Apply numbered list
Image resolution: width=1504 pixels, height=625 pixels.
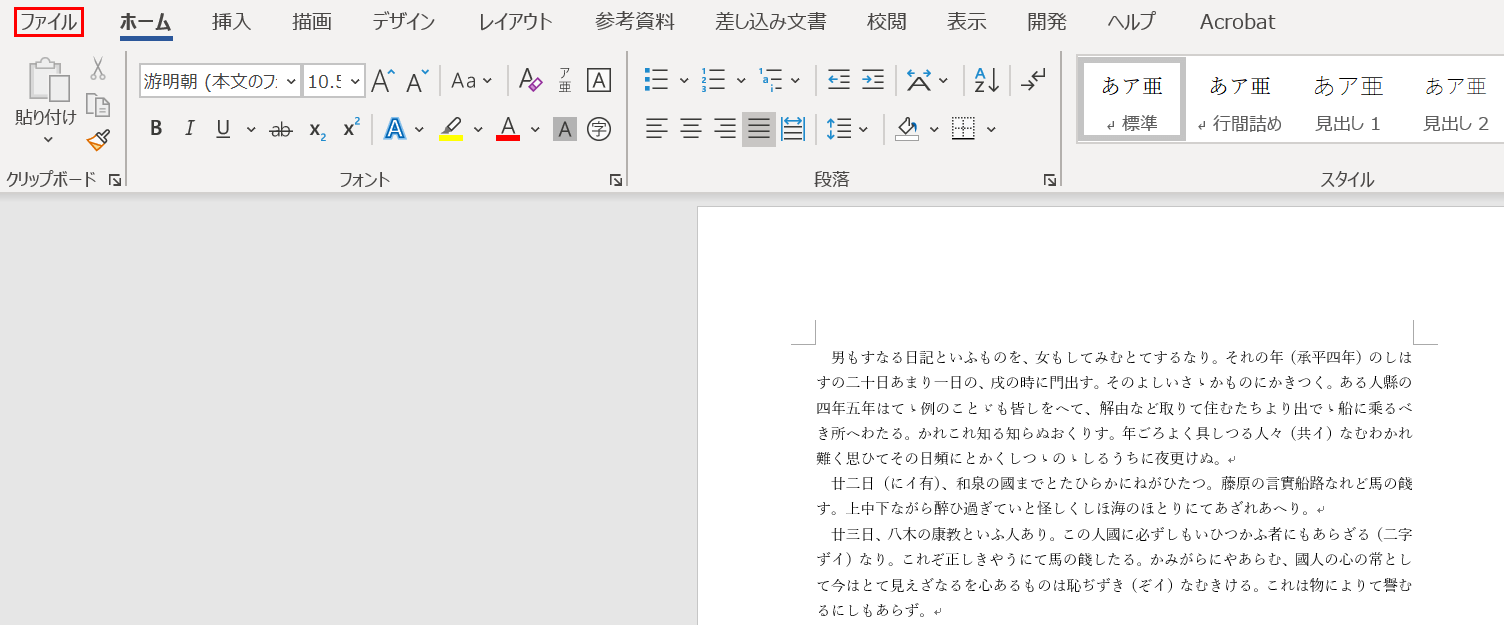[x=713, y=80]
